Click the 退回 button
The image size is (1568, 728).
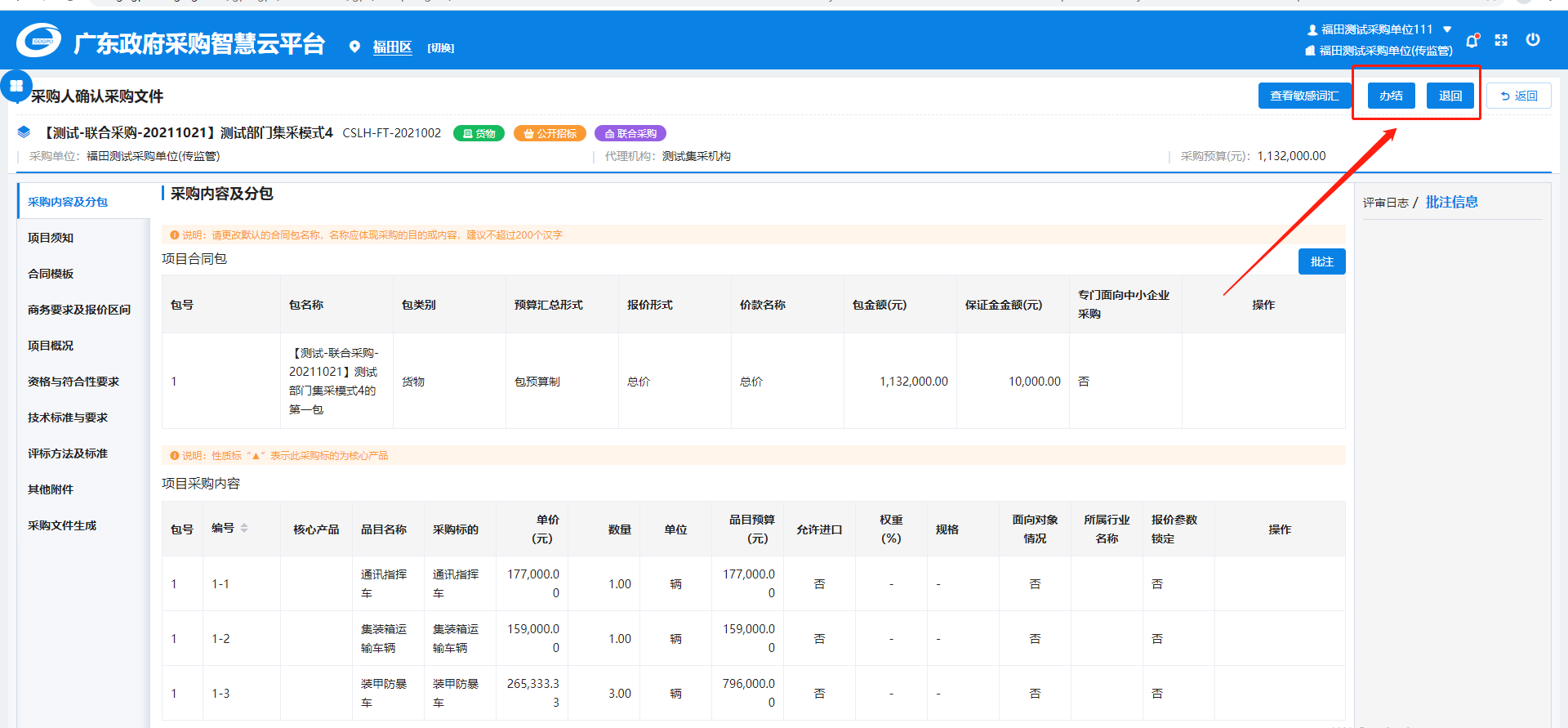click(1450, 96)
